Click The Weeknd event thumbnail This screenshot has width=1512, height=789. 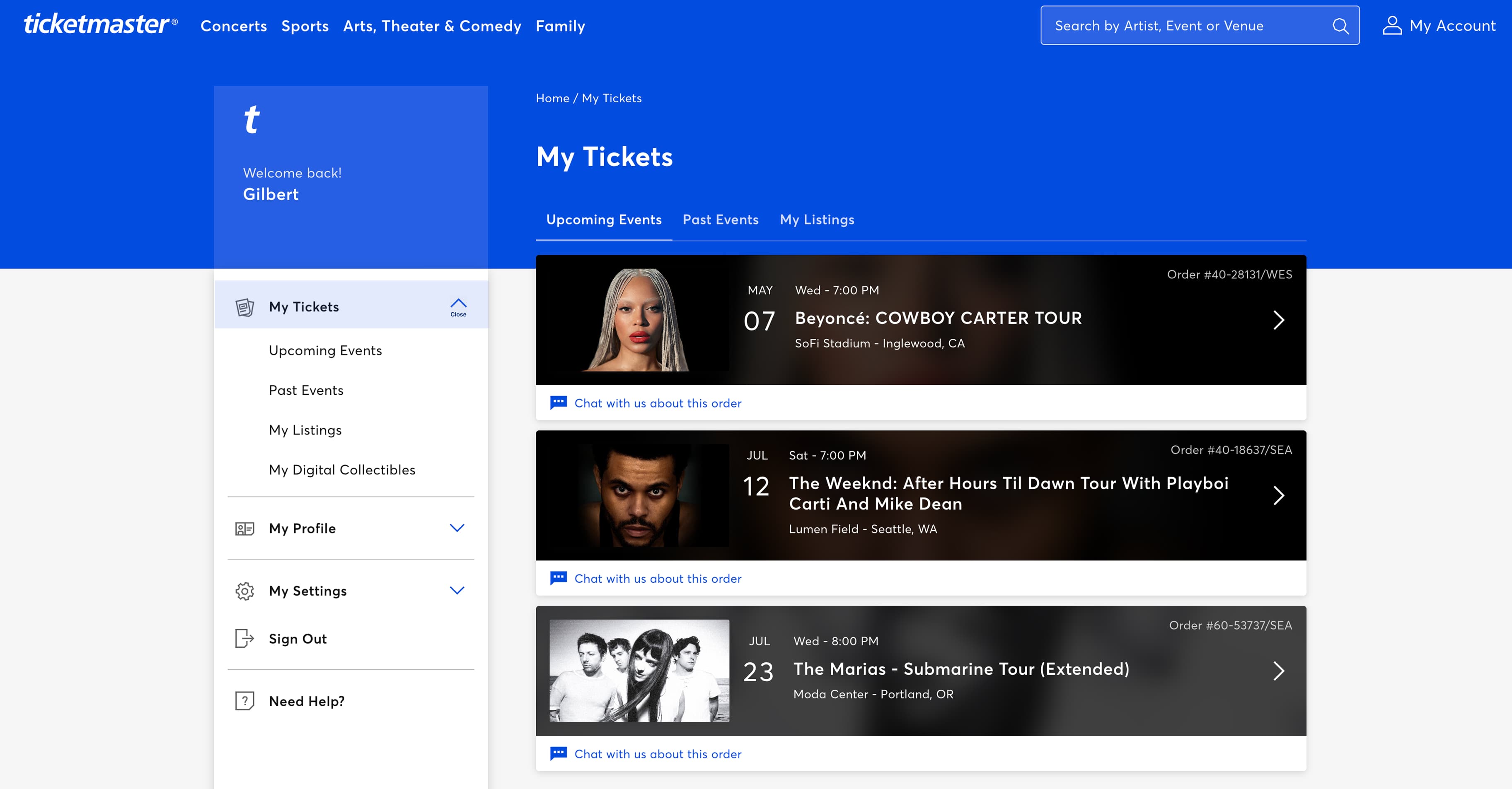[639, 495]
